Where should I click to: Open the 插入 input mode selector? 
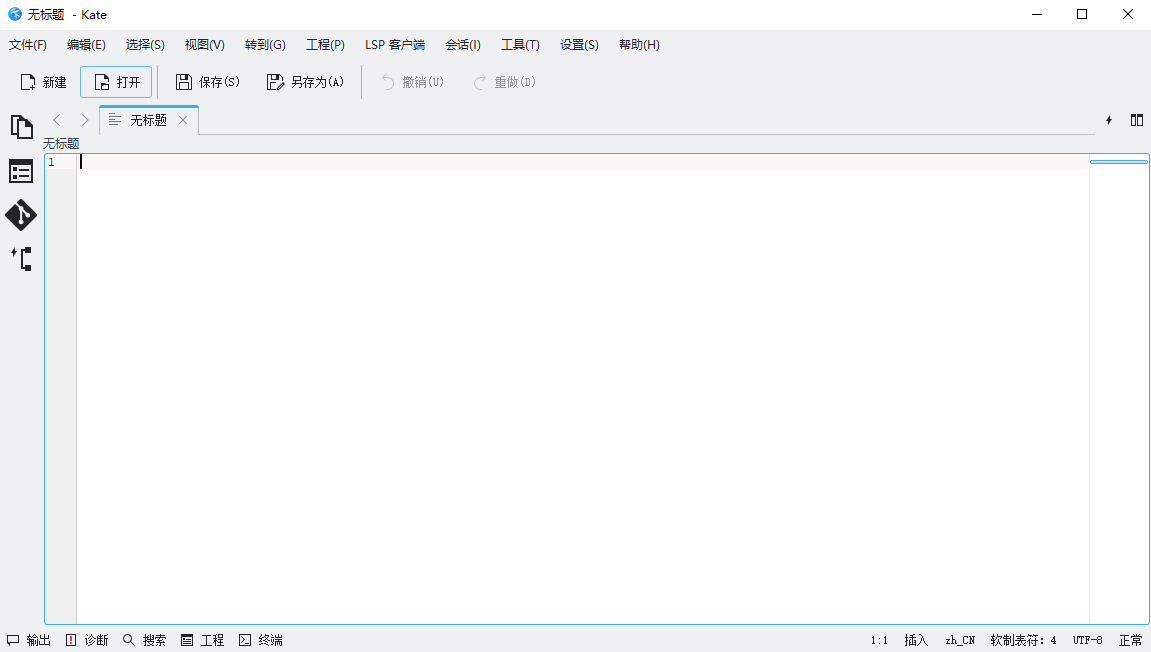(916, 639)
